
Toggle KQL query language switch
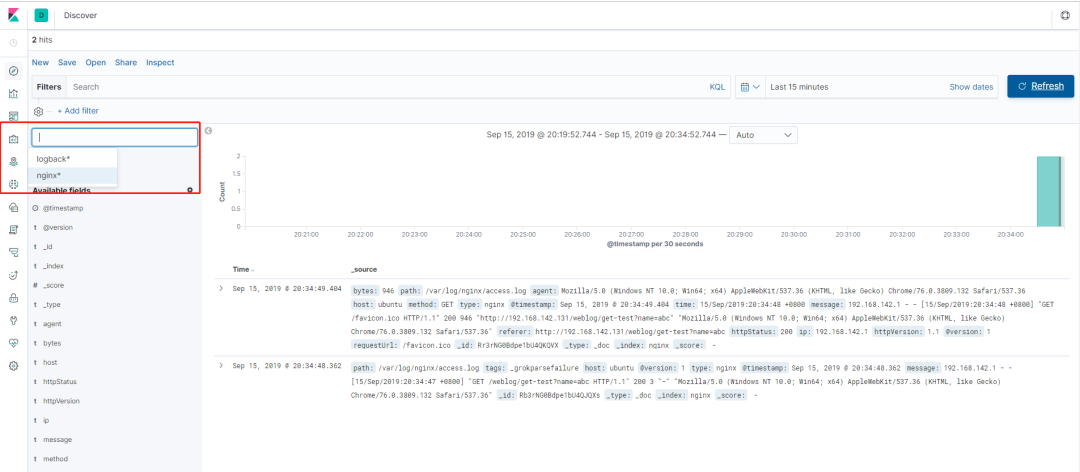click(x=717, y=87)
